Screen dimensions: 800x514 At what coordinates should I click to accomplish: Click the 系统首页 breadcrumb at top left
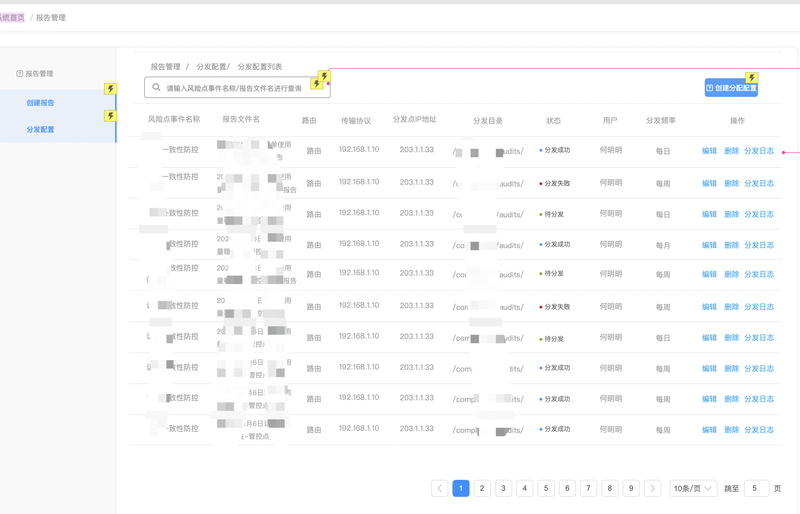pyautogui.click(x=12, y=18)
